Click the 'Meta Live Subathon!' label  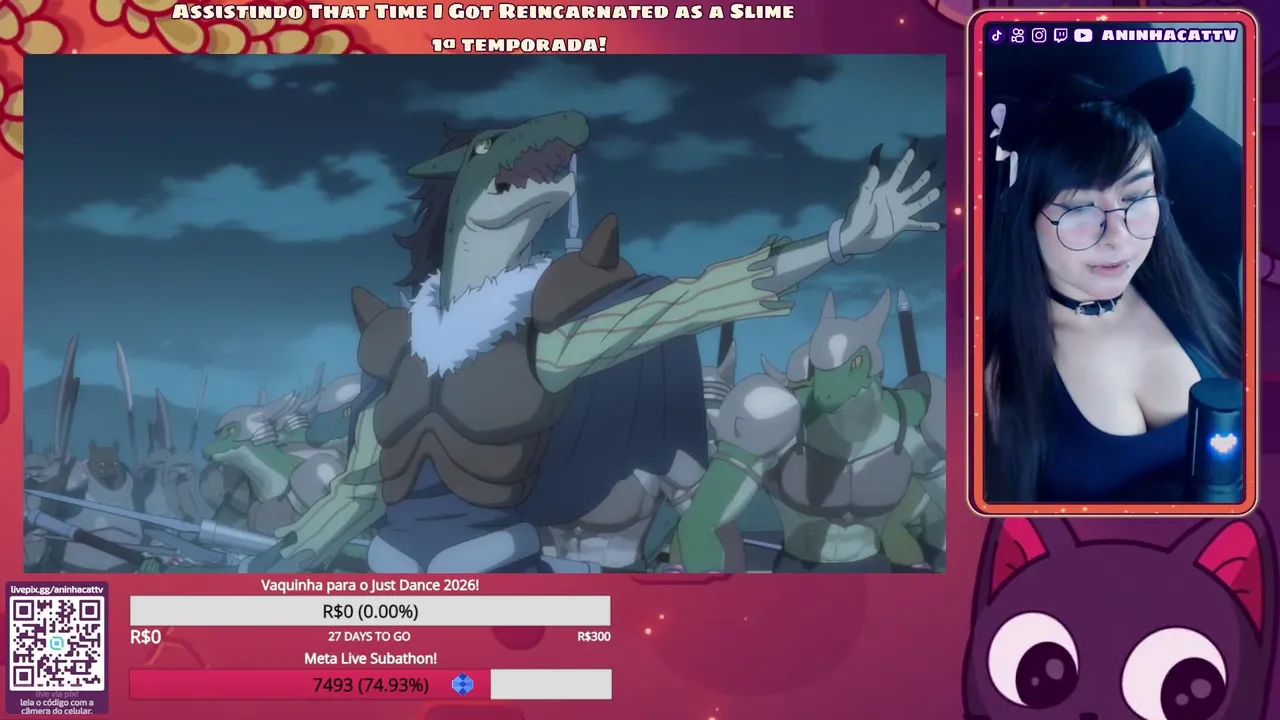370,658
